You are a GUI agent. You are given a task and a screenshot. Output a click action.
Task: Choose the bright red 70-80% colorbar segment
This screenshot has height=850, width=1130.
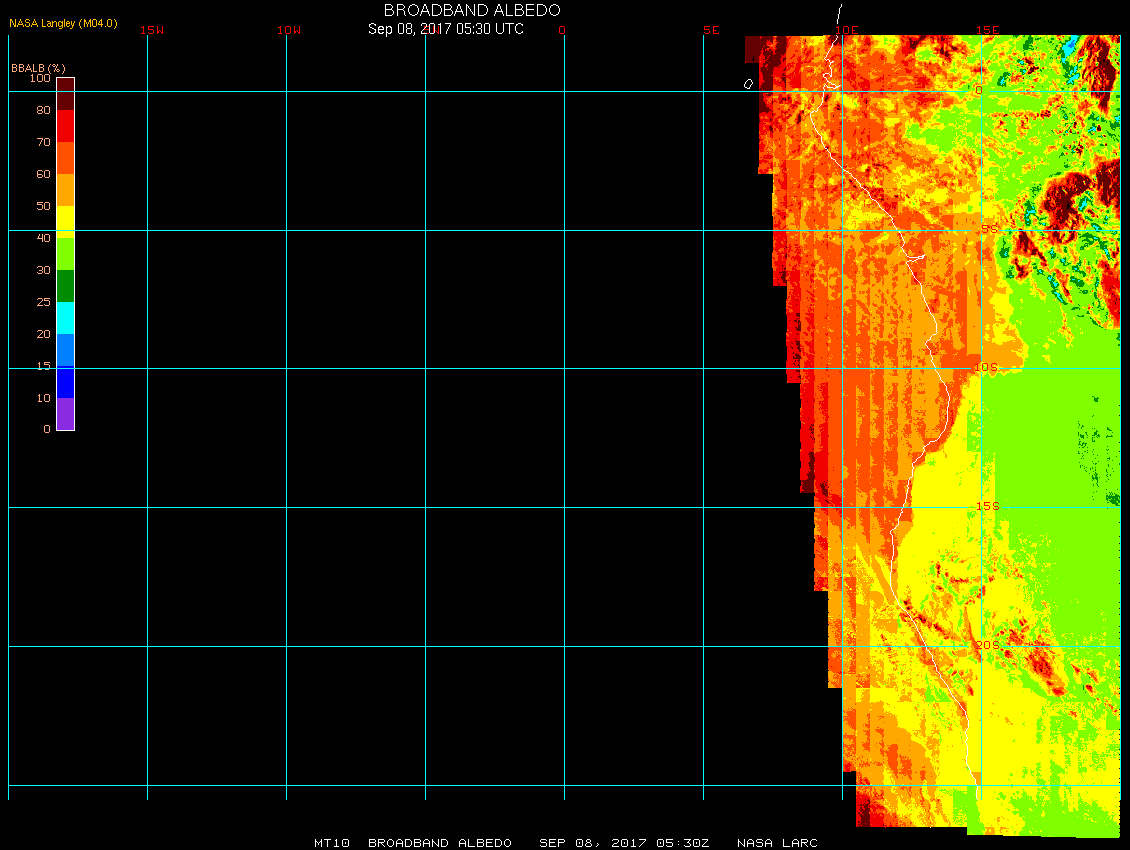coord(65,126)
